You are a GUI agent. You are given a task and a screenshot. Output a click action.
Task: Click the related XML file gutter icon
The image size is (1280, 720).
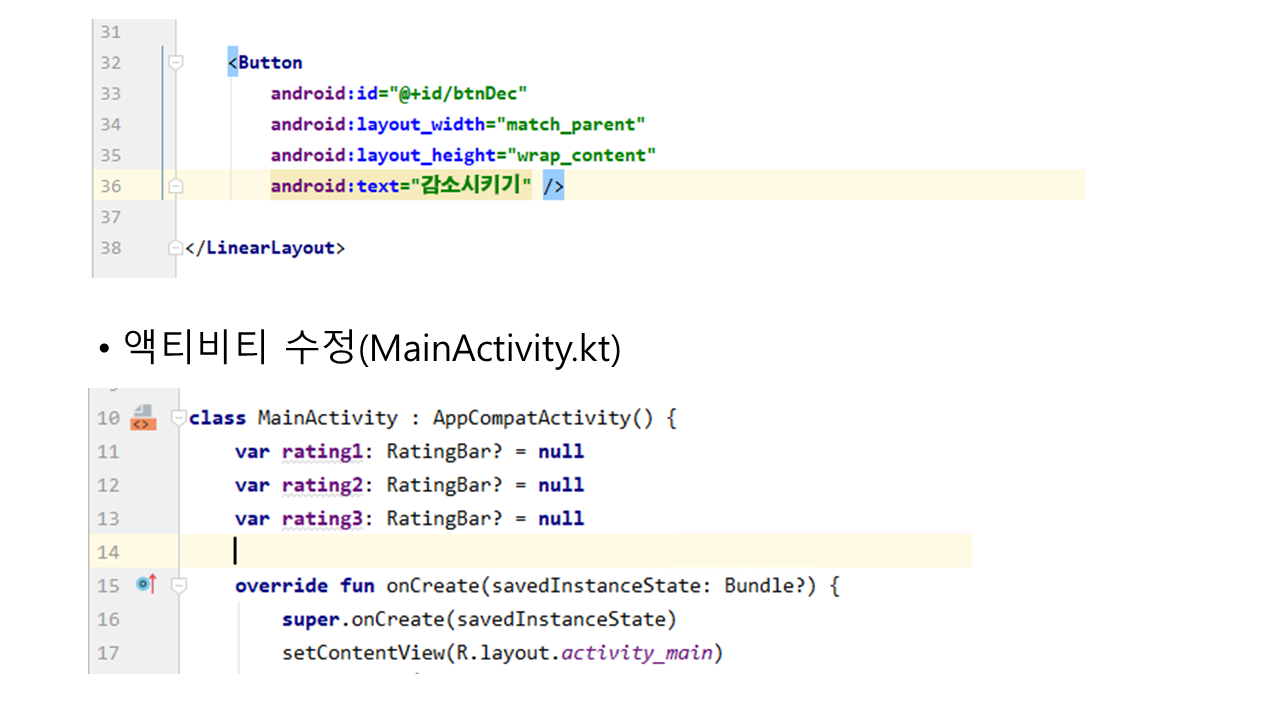click(x=142, y=417)
